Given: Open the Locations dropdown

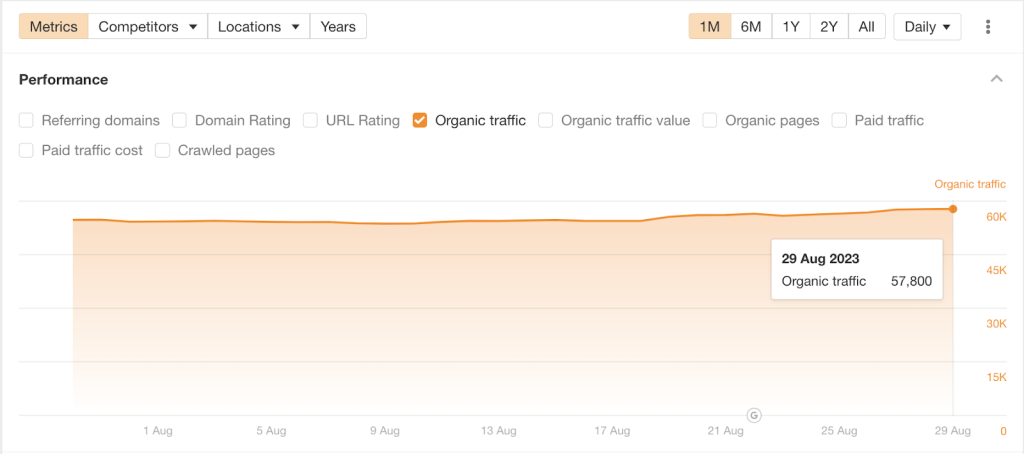Looking at the screenshot, I should [x=259, y=27].
